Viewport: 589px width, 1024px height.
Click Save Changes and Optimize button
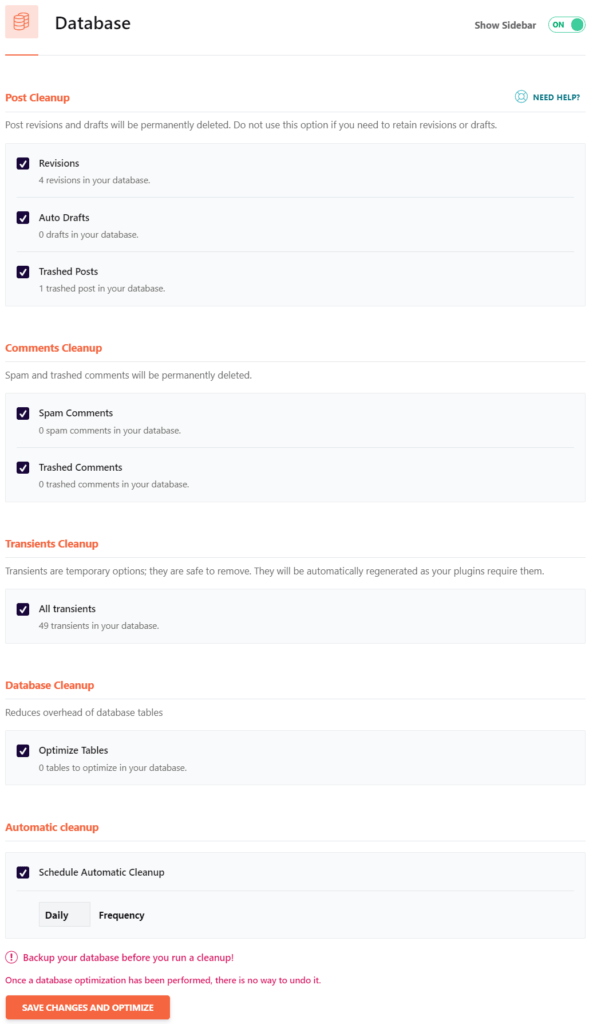point(88,1007)
